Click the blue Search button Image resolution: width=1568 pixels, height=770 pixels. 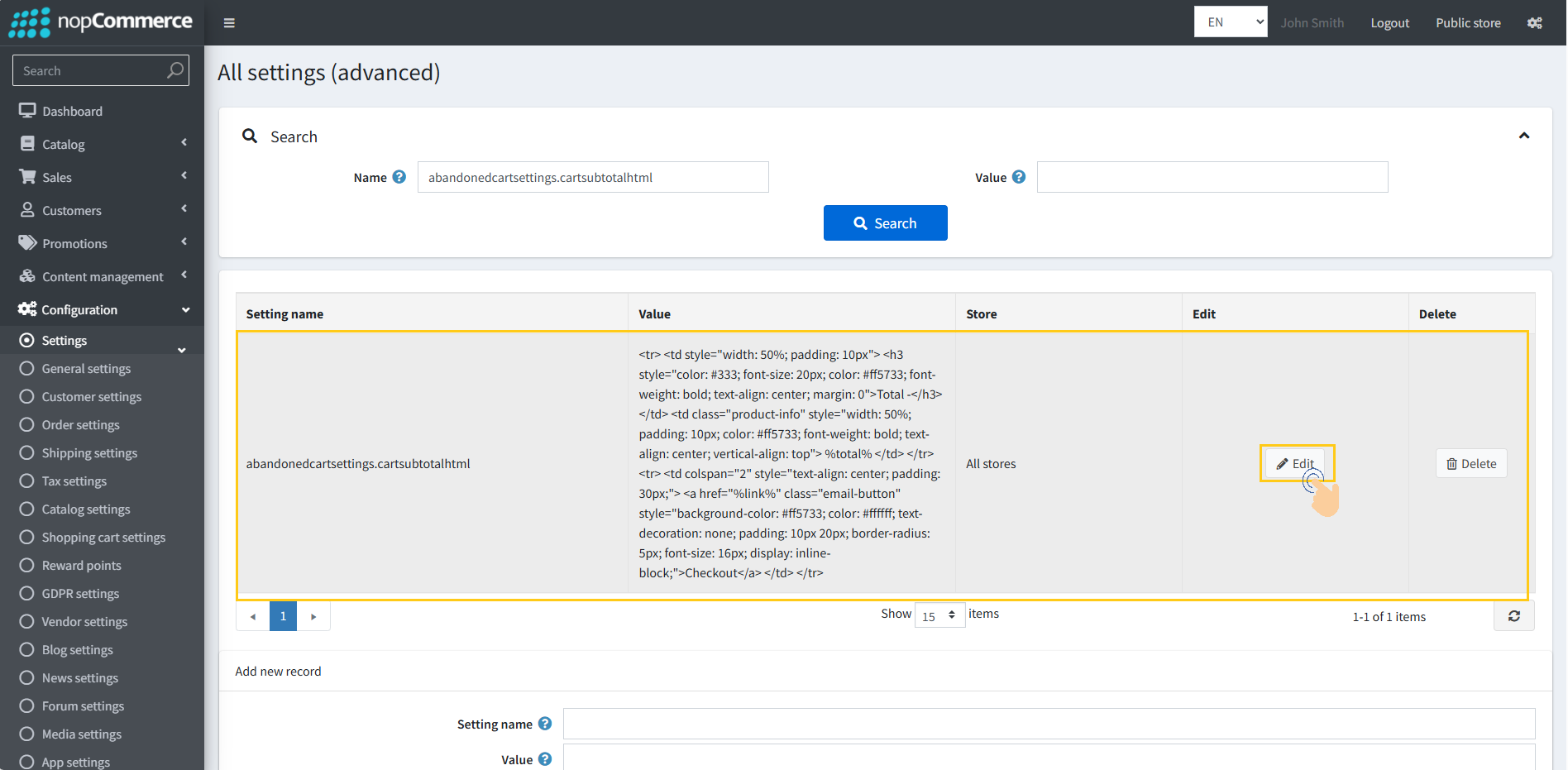885,223
